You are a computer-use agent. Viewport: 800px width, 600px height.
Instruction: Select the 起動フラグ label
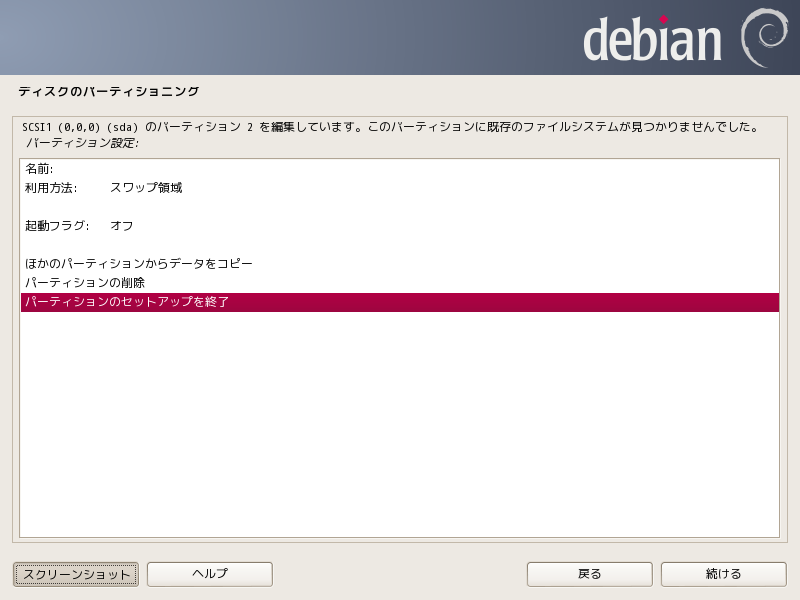pos(57,226)
